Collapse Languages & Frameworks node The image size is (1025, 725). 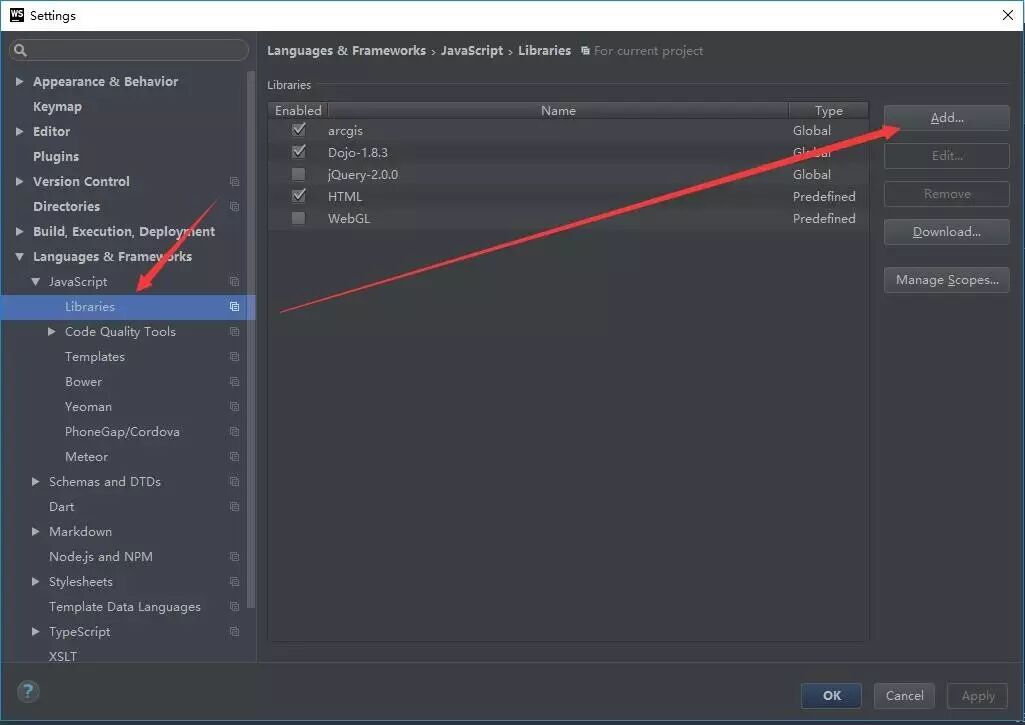coord(20,256)
